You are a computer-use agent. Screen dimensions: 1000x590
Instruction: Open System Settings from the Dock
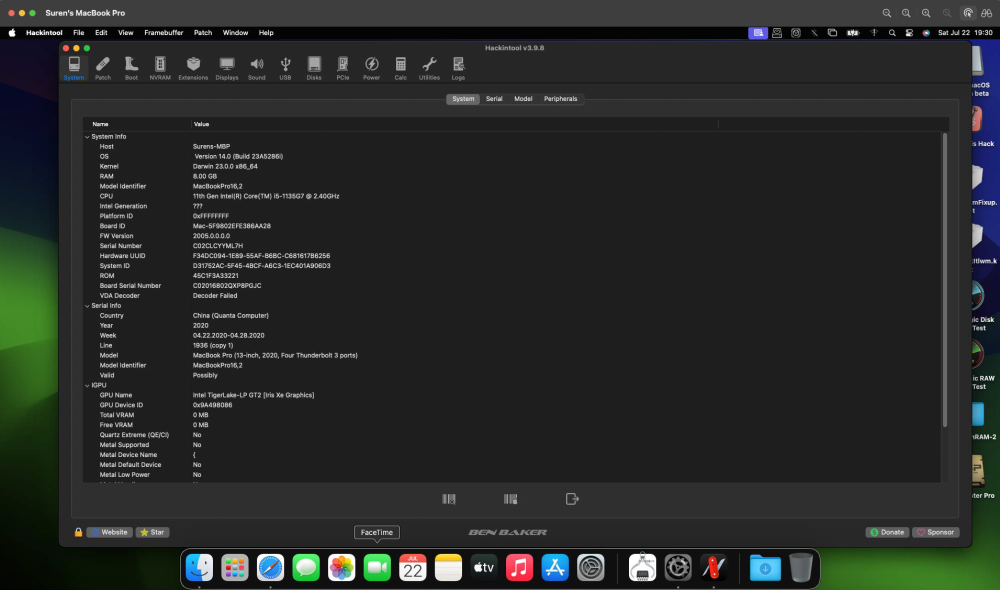coord(591,567)
